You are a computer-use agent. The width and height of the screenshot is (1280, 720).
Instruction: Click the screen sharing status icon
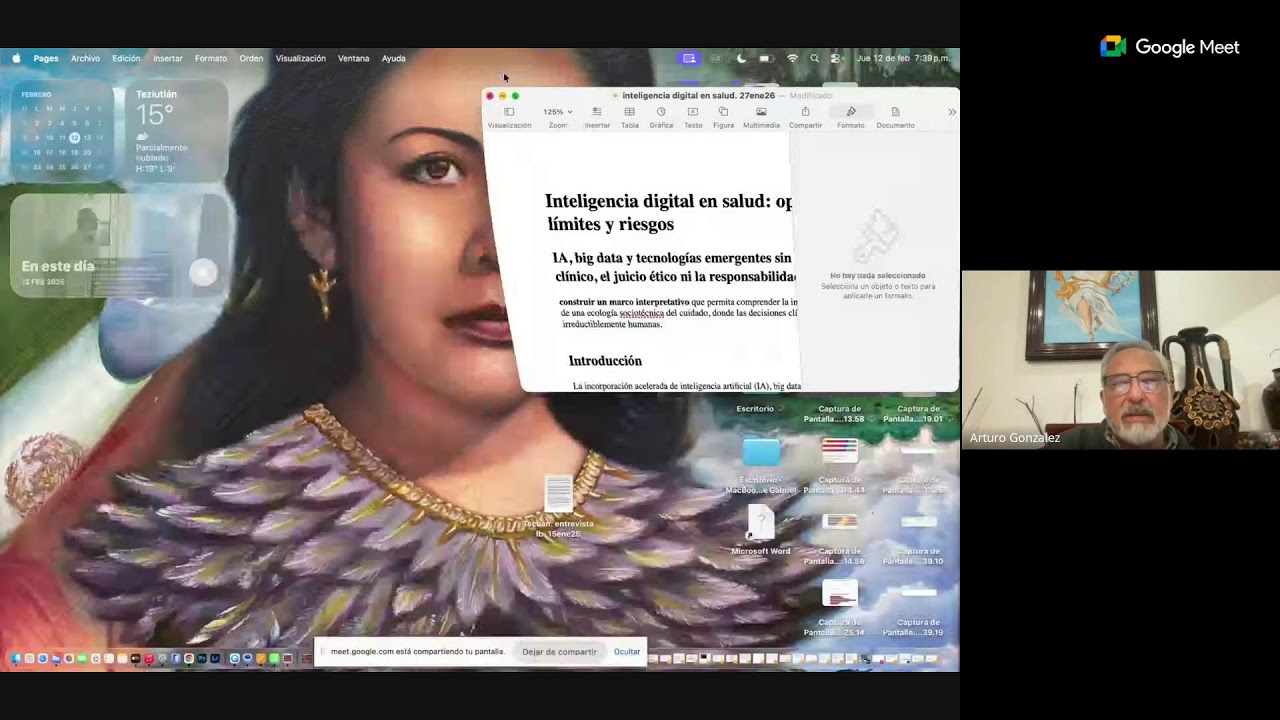pyautogui.click(x=689, y=58)
